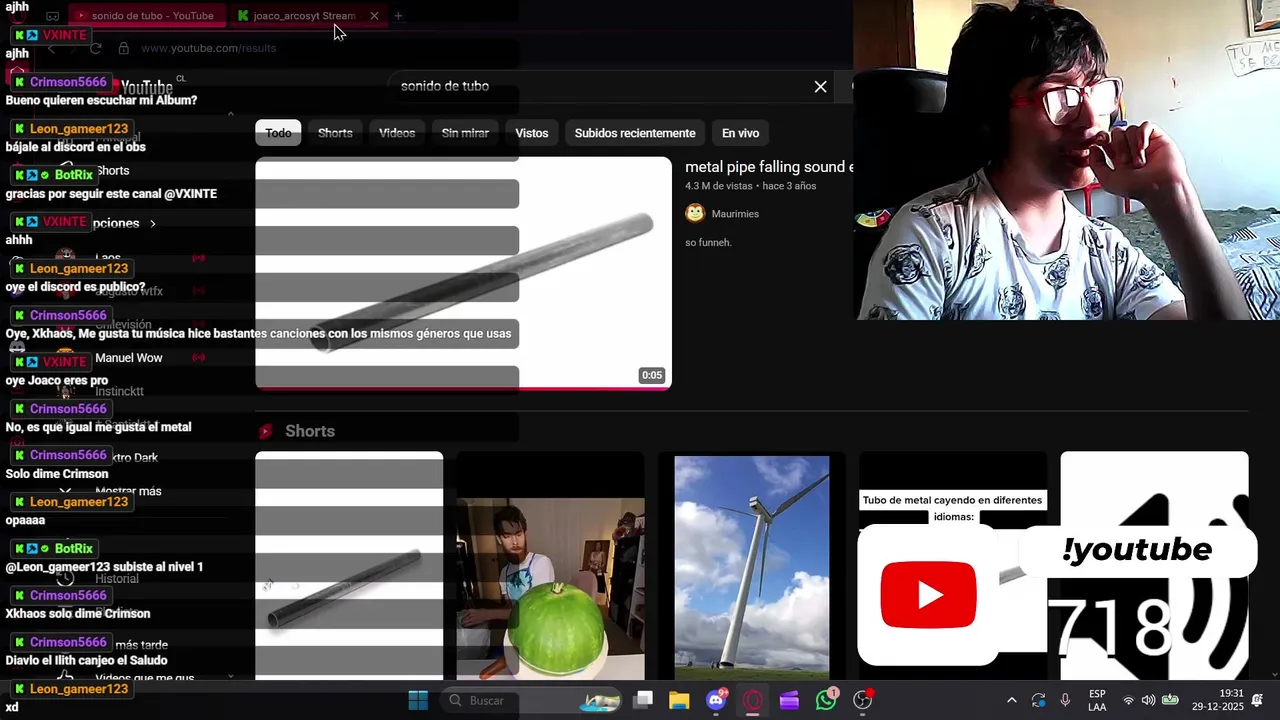Open the battery status tray icon
The width and height of the screenshot is (1280, 720).
(x=1170, y=700)
